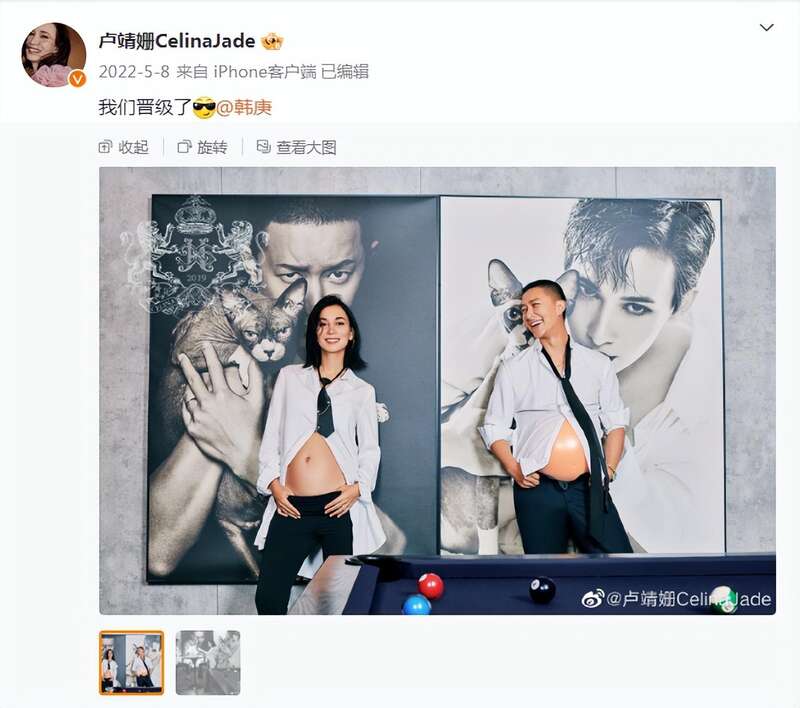
Task: Click the @卢靖姗CelinaJade watermark text
Action: tap(689, 598)
